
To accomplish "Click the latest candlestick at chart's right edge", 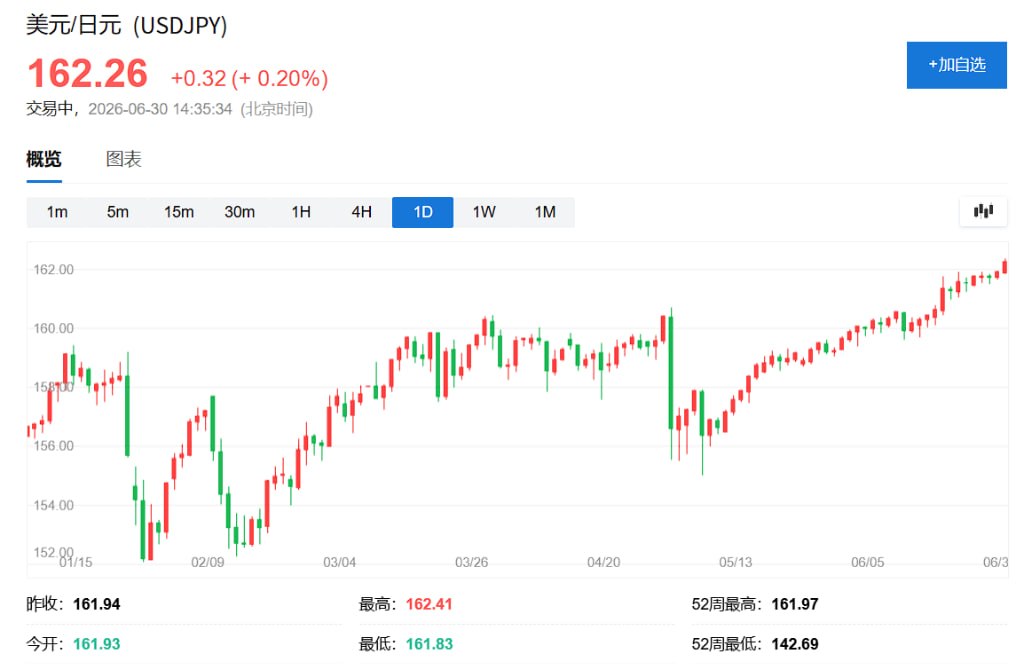I will coord(1005,266).
